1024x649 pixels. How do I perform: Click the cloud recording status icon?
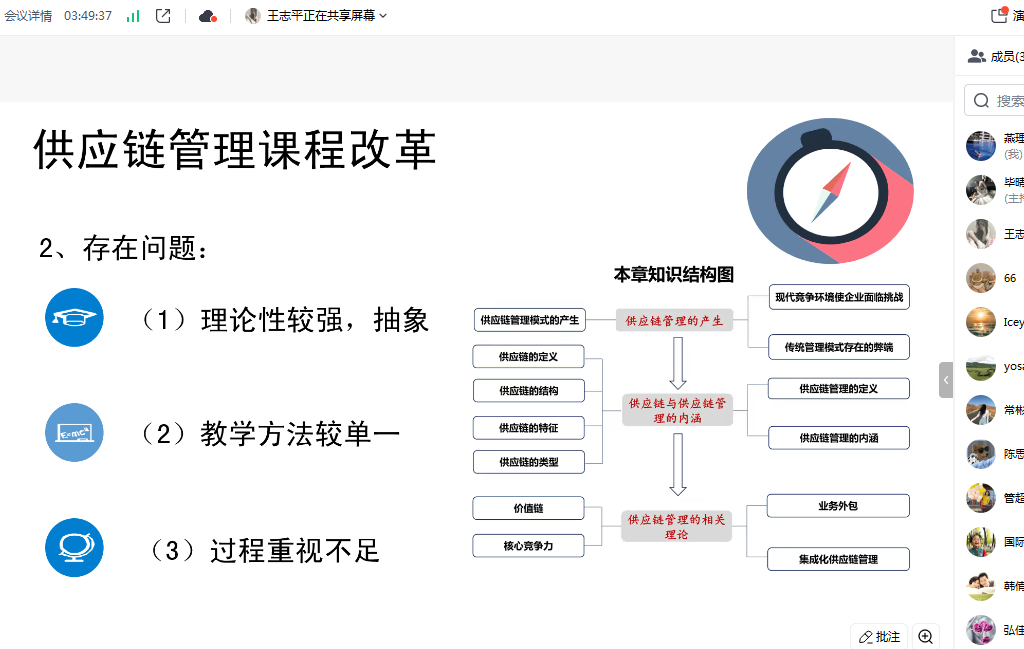[x=208, y=16]
